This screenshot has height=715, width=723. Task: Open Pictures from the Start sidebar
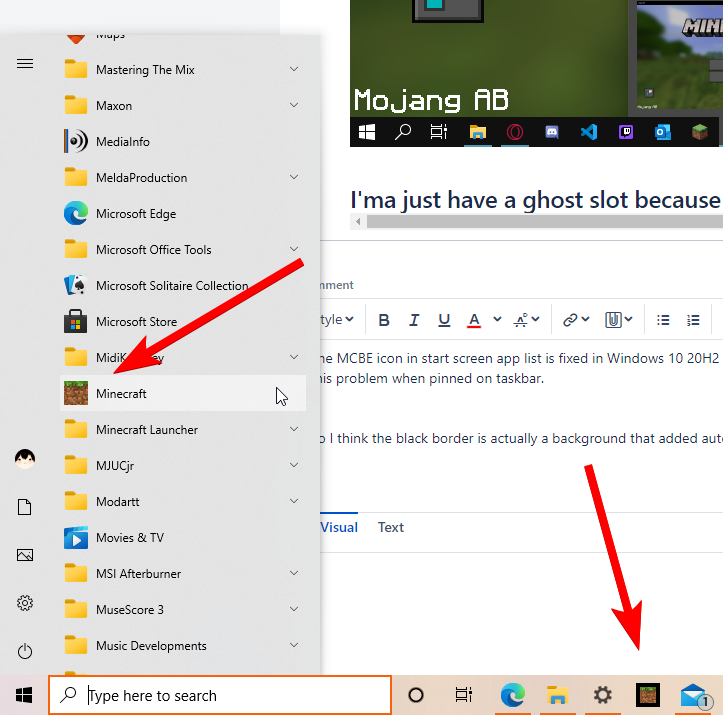coord(25,555)
